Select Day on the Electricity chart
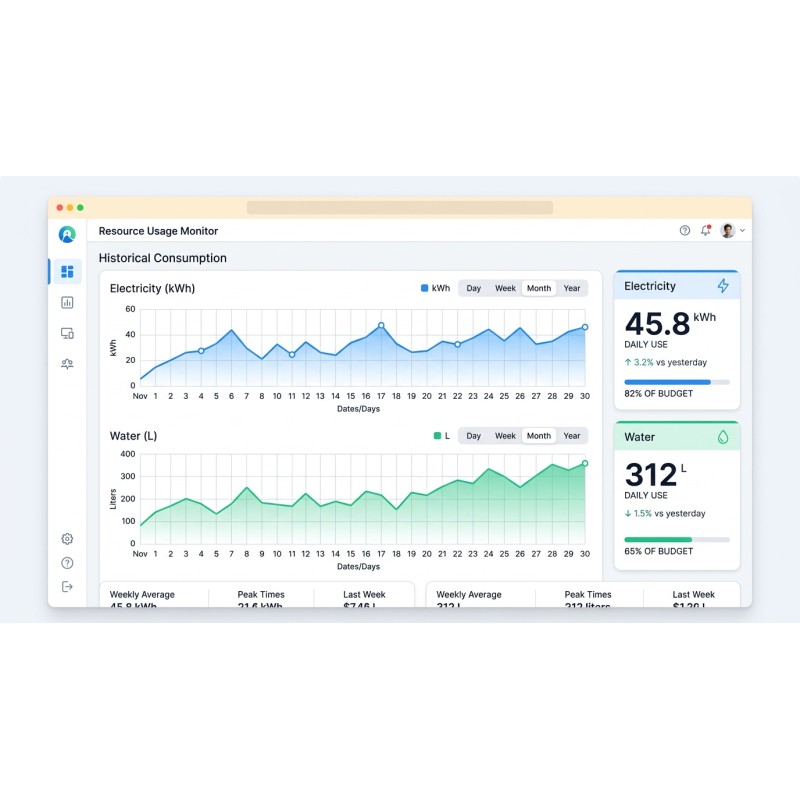 pyautogui.click(x=473, y=288)
